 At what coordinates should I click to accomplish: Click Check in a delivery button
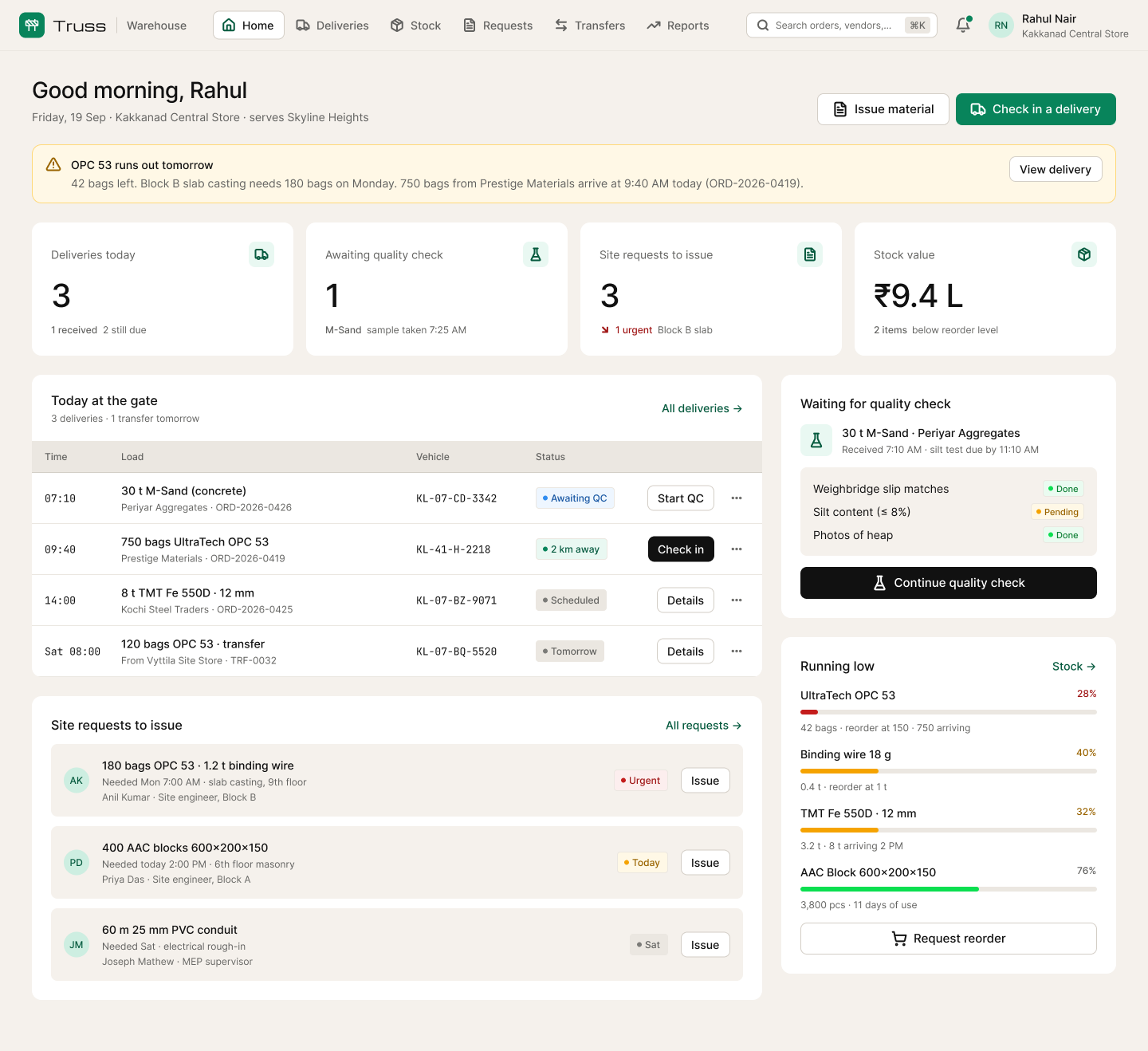coord(1036,109)
